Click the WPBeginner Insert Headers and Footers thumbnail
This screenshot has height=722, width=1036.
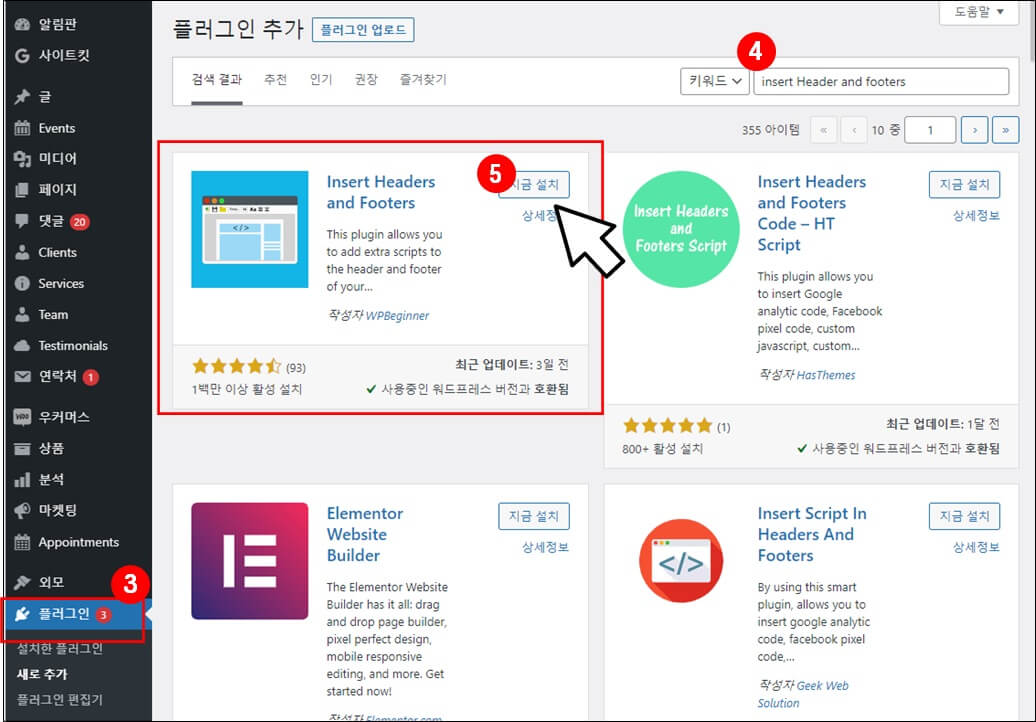250,229
